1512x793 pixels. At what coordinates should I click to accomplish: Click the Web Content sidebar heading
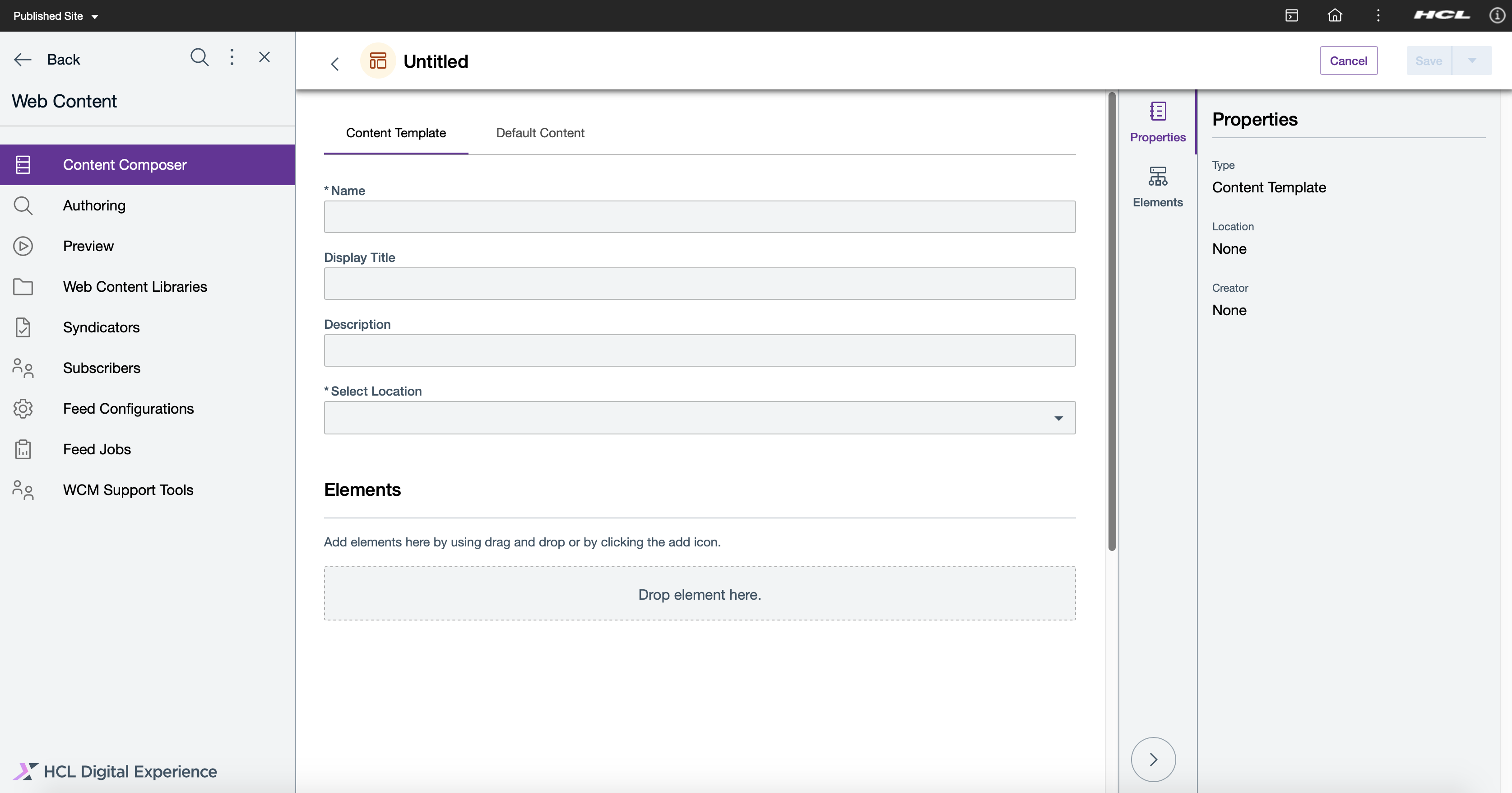coord(64,101)
